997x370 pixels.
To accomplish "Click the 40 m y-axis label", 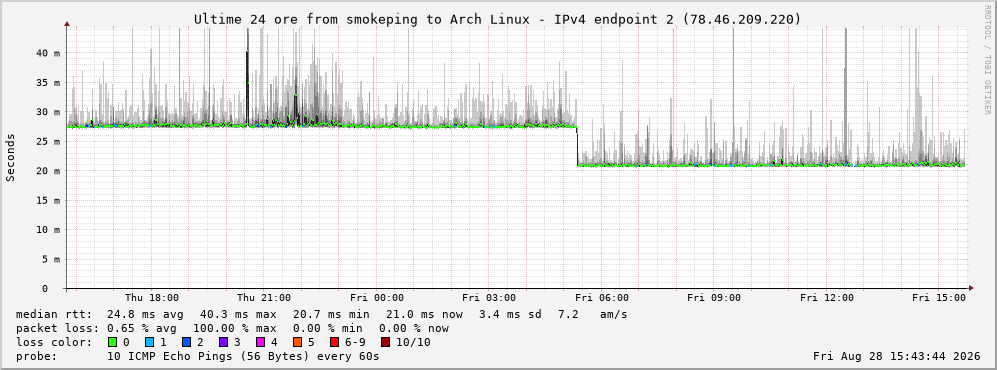I will click(x=48, y=53).
